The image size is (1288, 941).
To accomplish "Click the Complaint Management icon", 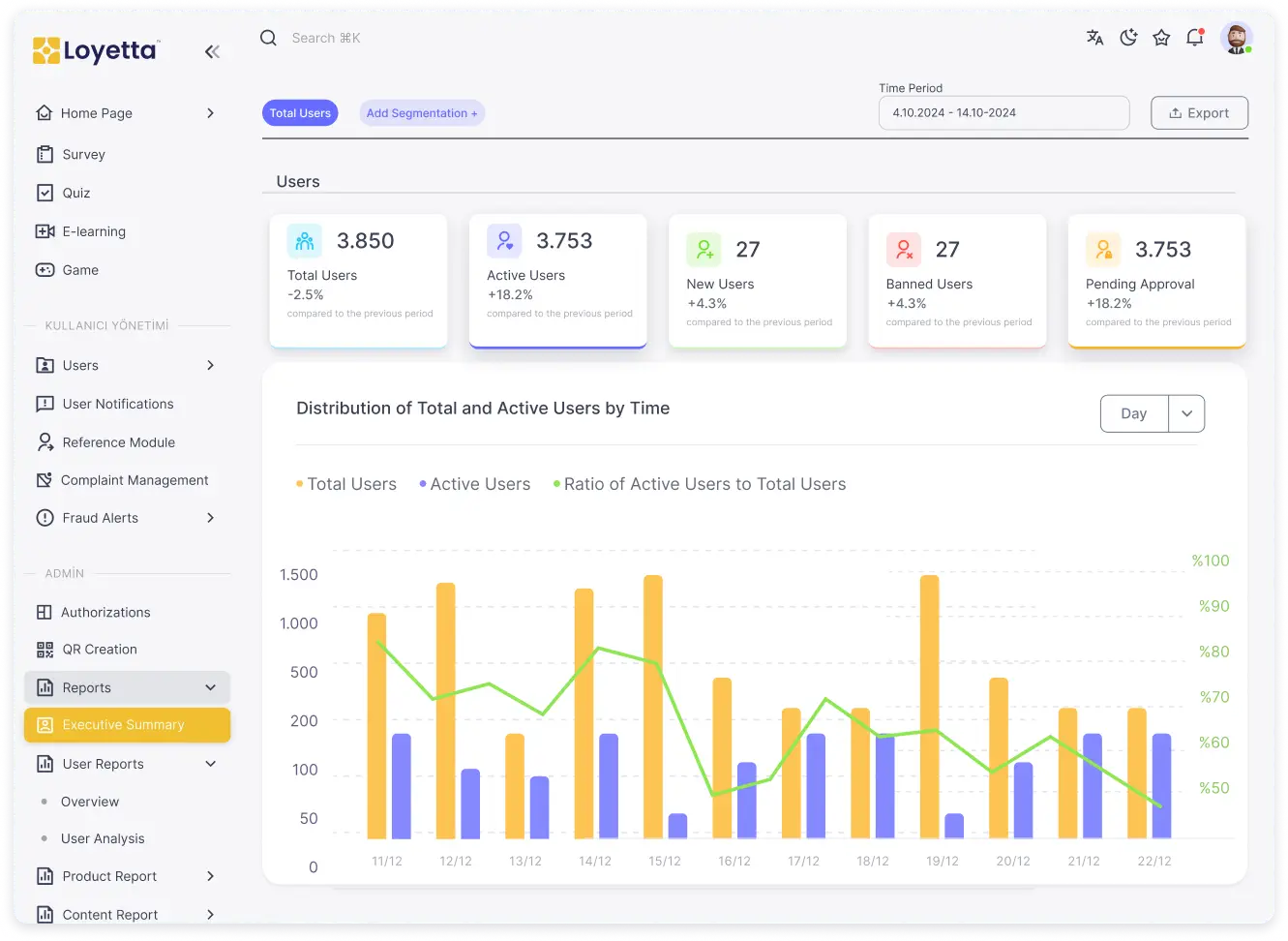I will coord(44,480).
